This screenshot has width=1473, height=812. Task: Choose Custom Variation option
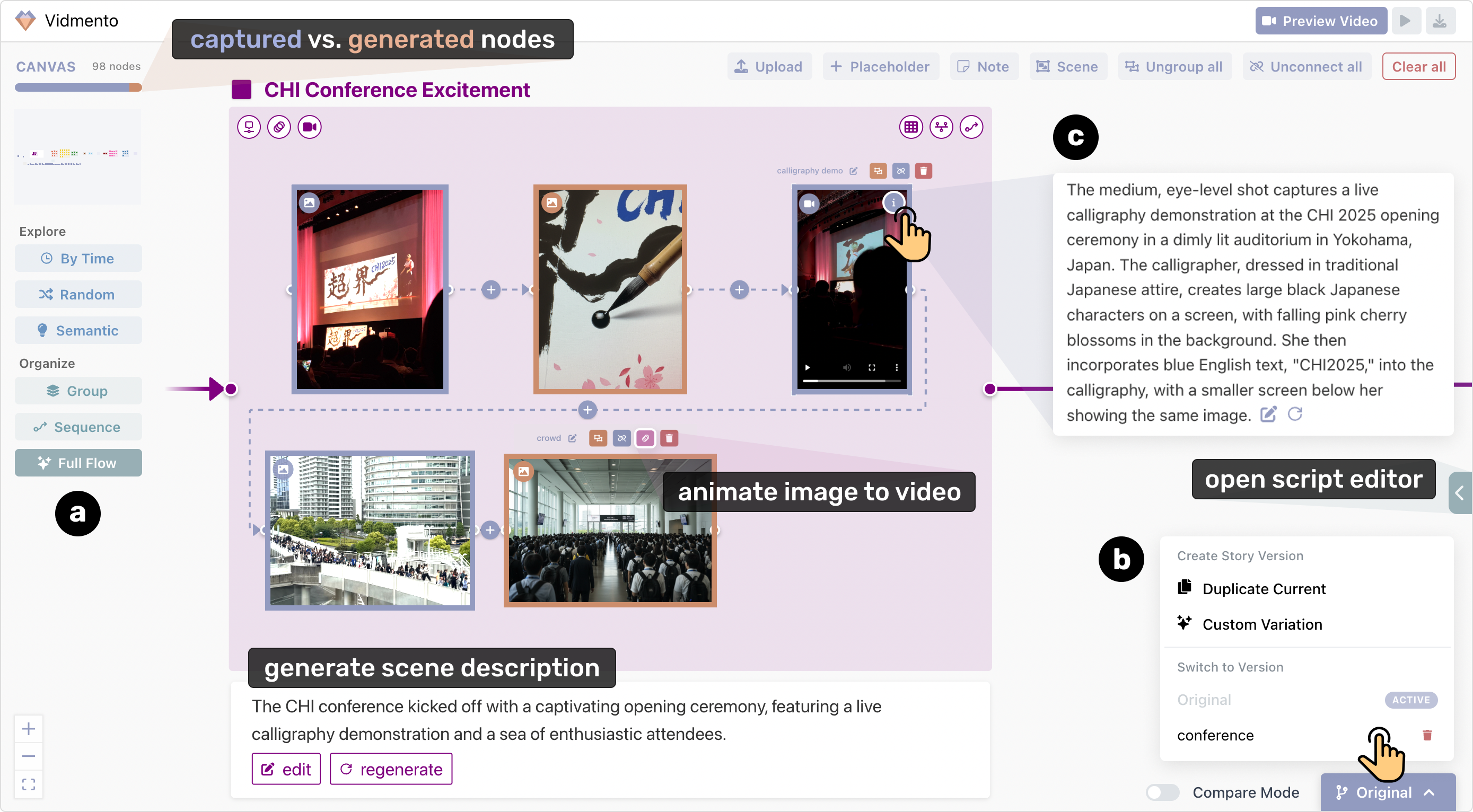[x=1262, y=624]
